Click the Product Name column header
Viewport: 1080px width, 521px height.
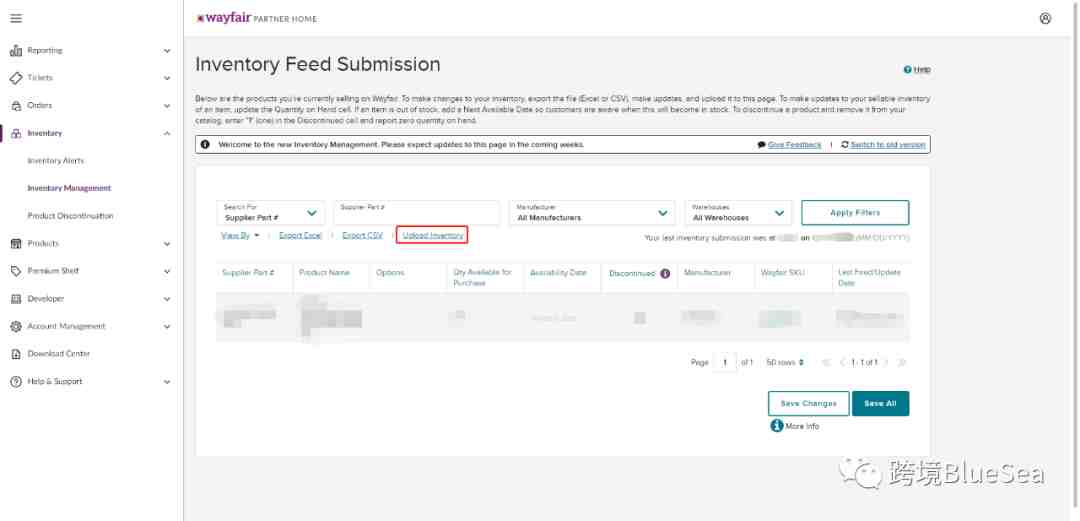(324, 273)
